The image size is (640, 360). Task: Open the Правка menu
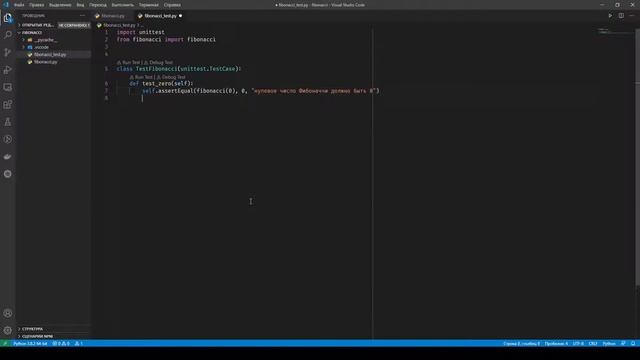(36, 5)
